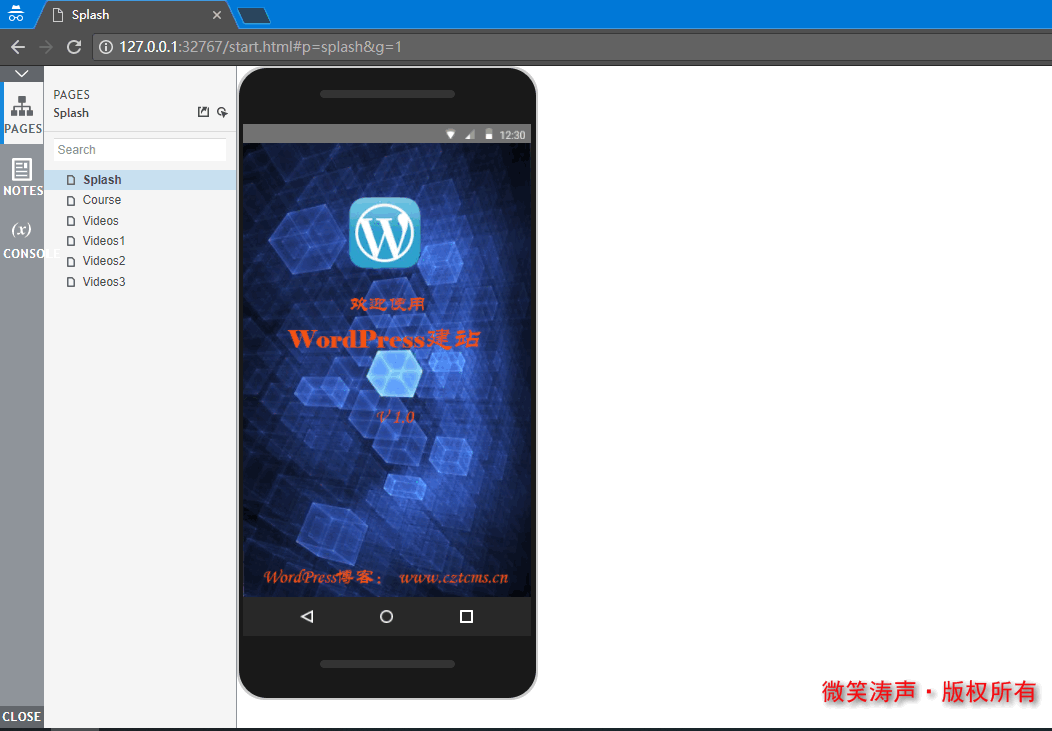Tap the Android Back navigation button

pos(307,616)
